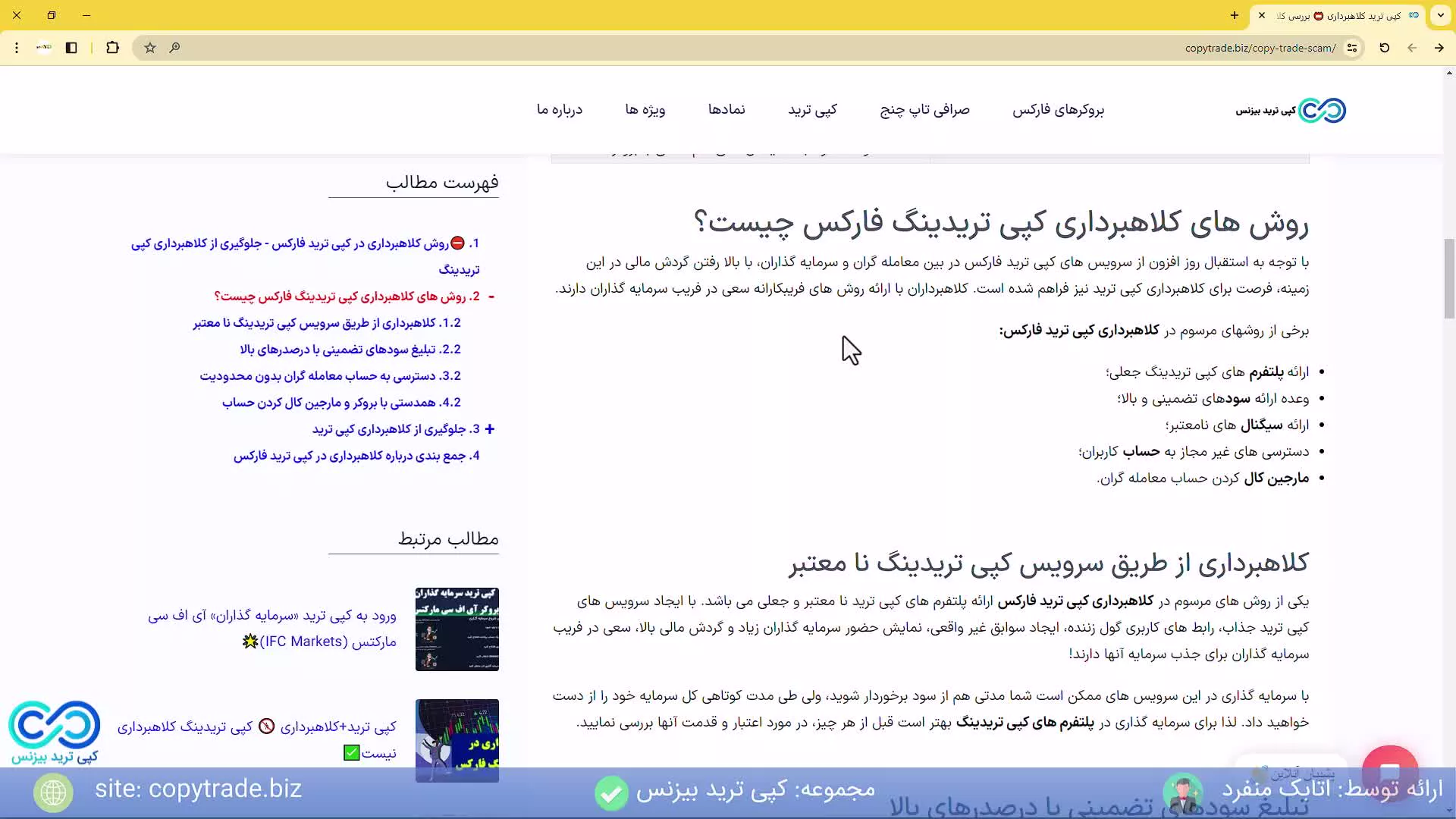1456x819 pixels.
Task: Click bullet دسترسی های غیر مجاز به حساب کاربران
Action: [x=1194, y=452]
